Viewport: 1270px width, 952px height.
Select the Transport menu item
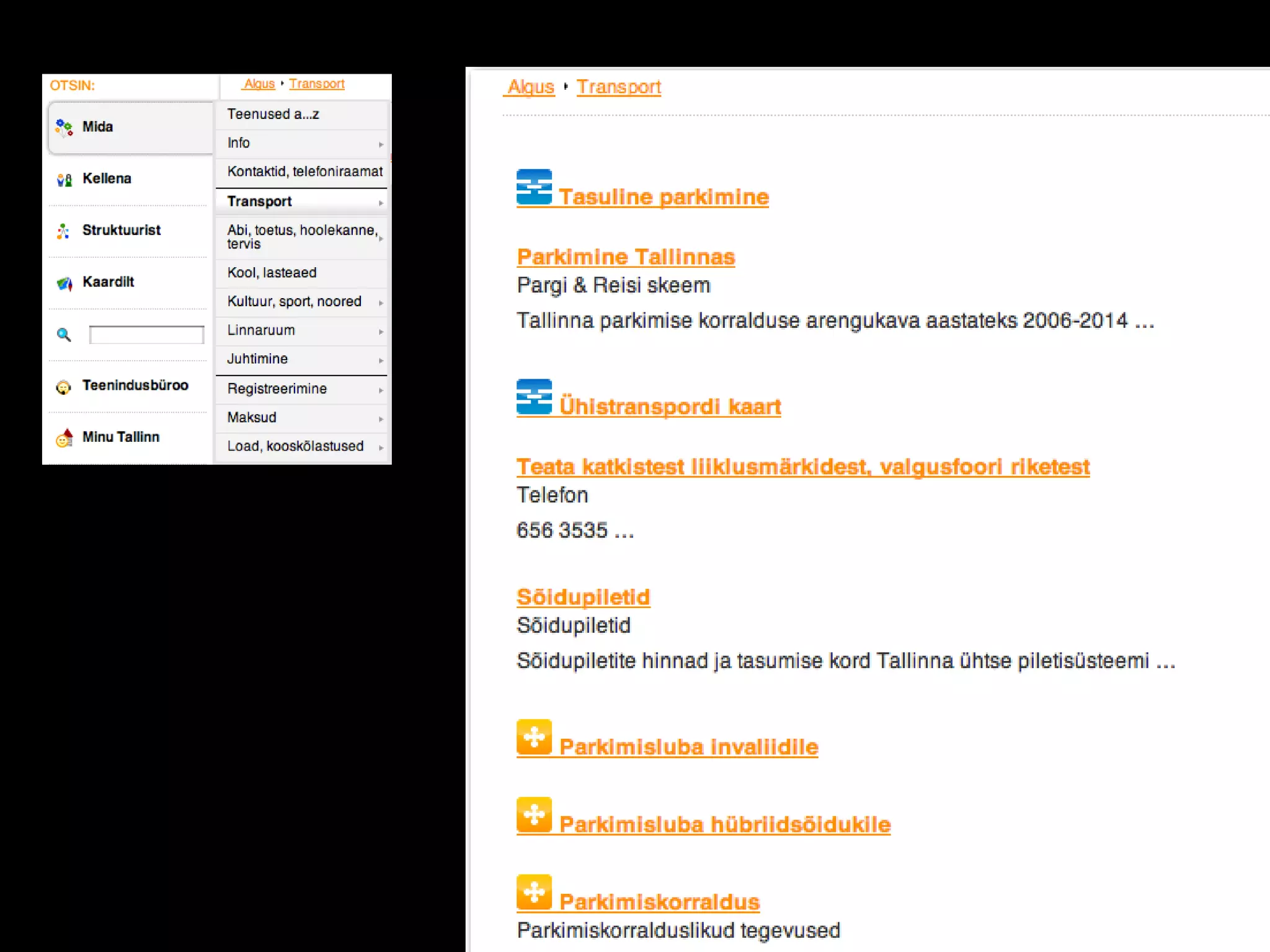pyautogui.click(x=259, y=201)
